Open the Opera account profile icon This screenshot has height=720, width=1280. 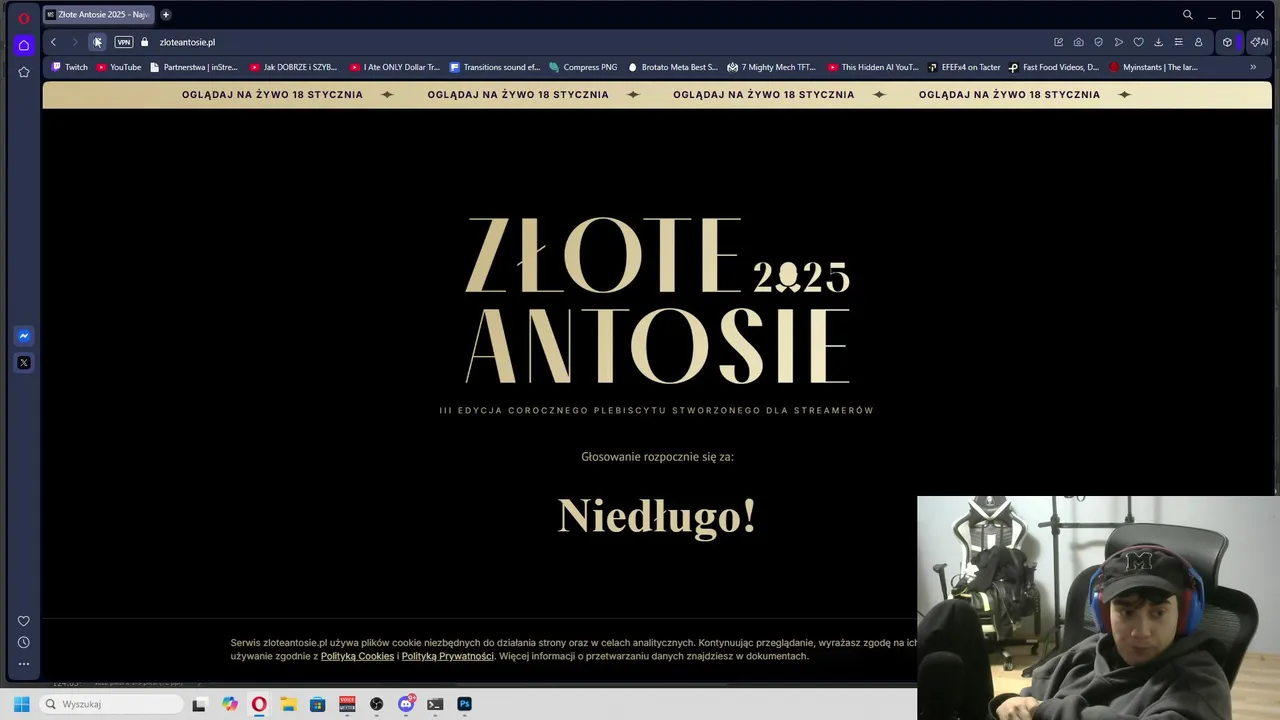coord(1199,42)
